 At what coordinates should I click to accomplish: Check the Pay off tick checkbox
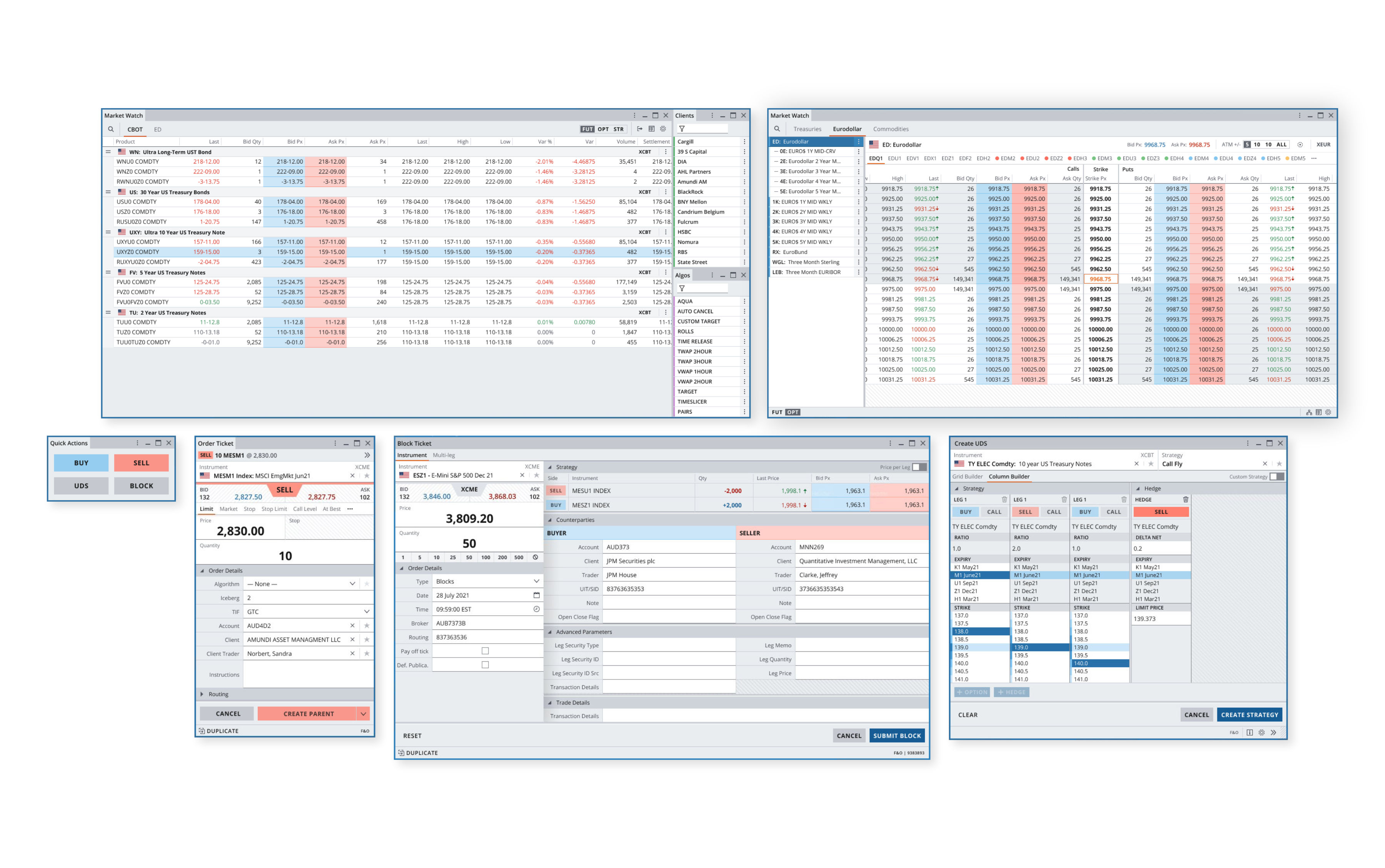485,651
